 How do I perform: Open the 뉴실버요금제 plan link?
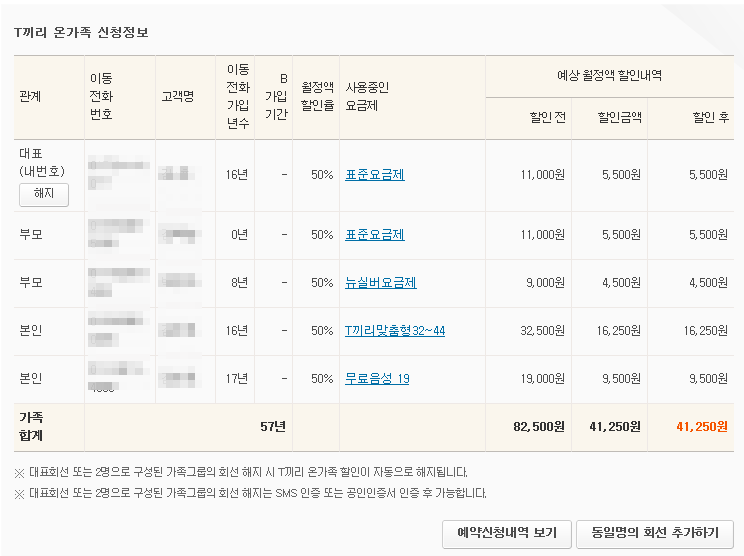[380, 283]
